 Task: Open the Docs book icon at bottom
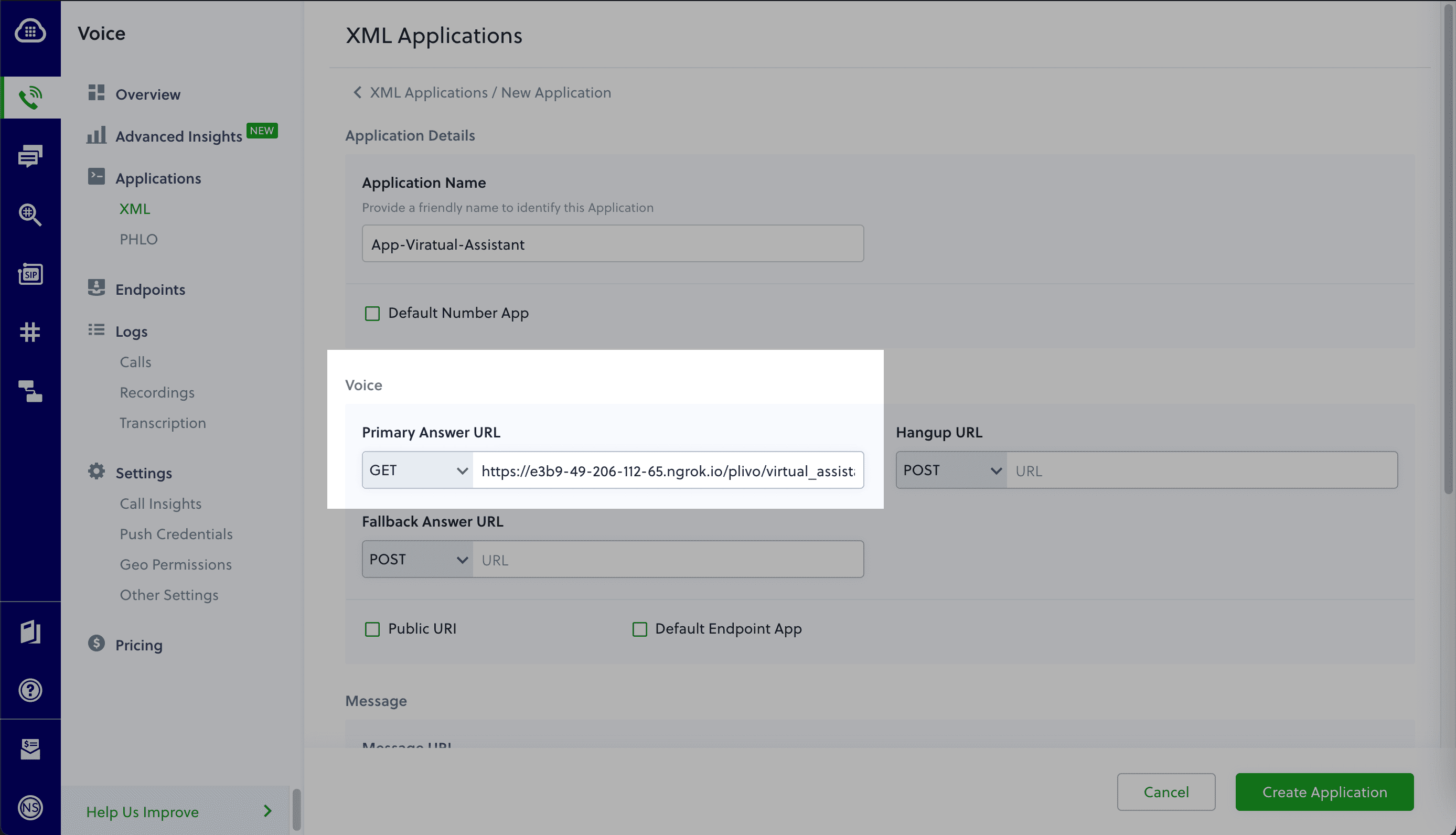pyautogui.click(x=30, y=633)
